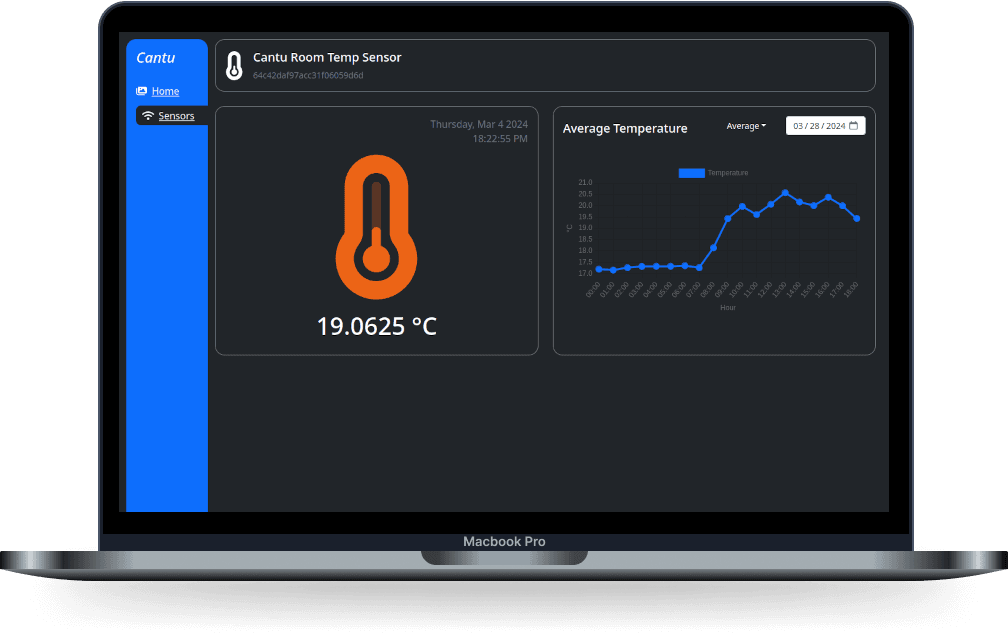This screenshot has width=1008, height=635.
Task: Click the Cantu logo text
Action: tap(156, 58)
